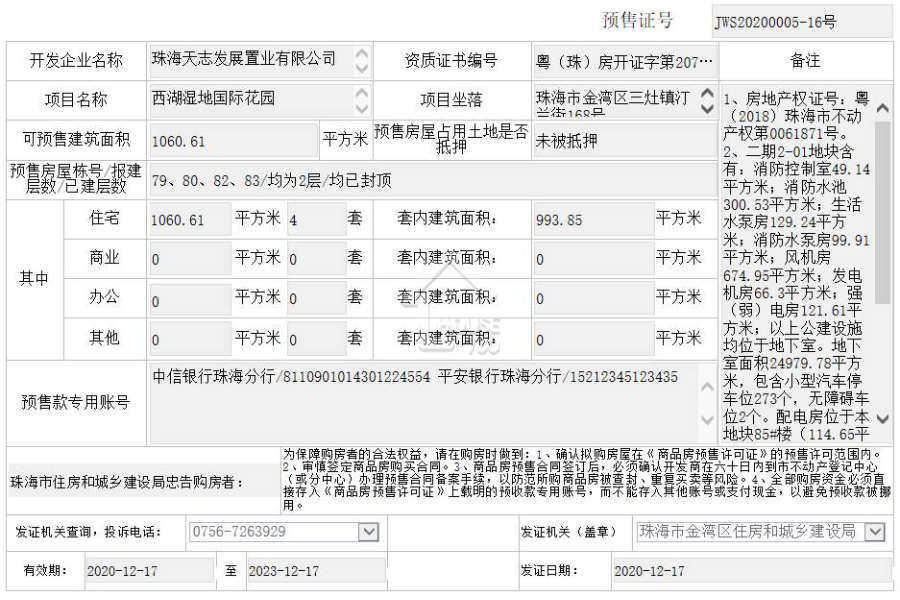Click project name field 西湖湿地国际花园
This screenshot has width=900, height=600.
point(259,100)
